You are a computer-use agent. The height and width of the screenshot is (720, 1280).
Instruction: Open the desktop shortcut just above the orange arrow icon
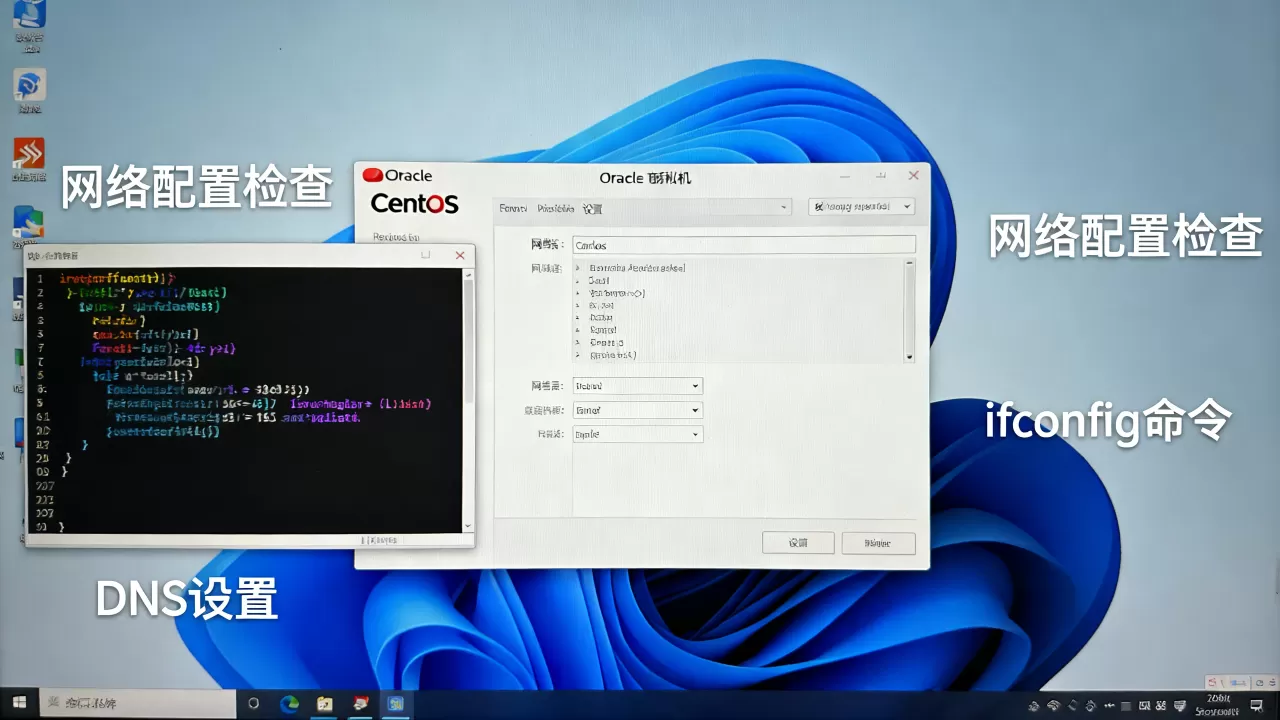tap(30, 84)
